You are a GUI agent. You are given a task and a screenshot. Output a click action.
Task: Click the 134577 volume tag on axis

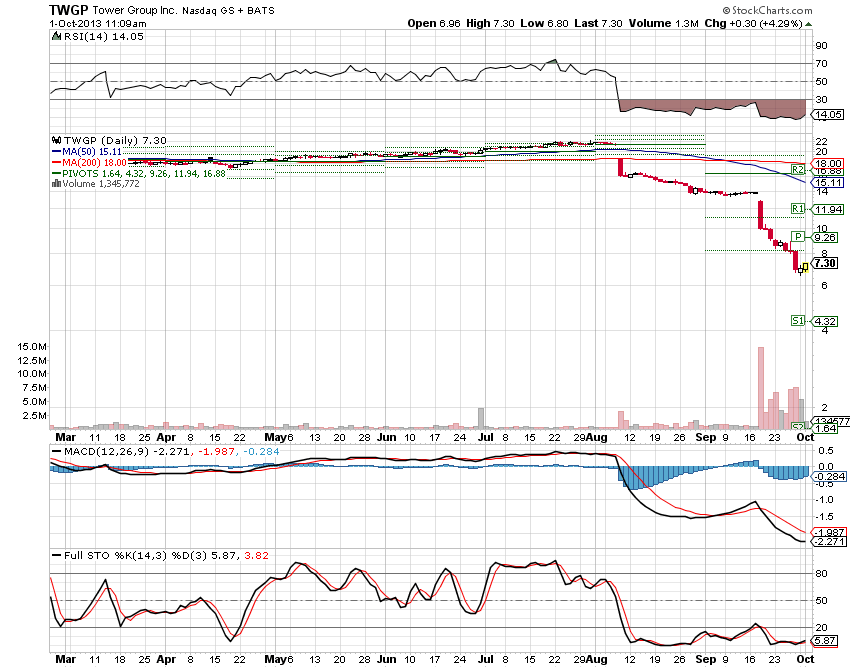tap(829, 421)
